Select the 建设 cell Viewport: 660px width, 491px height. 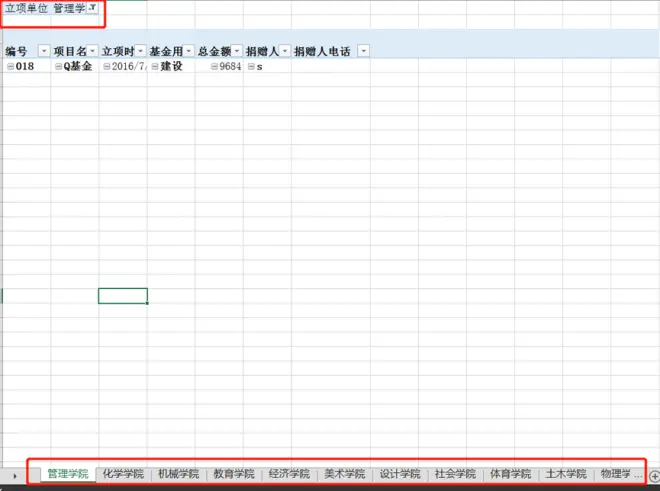click(171, 67)
